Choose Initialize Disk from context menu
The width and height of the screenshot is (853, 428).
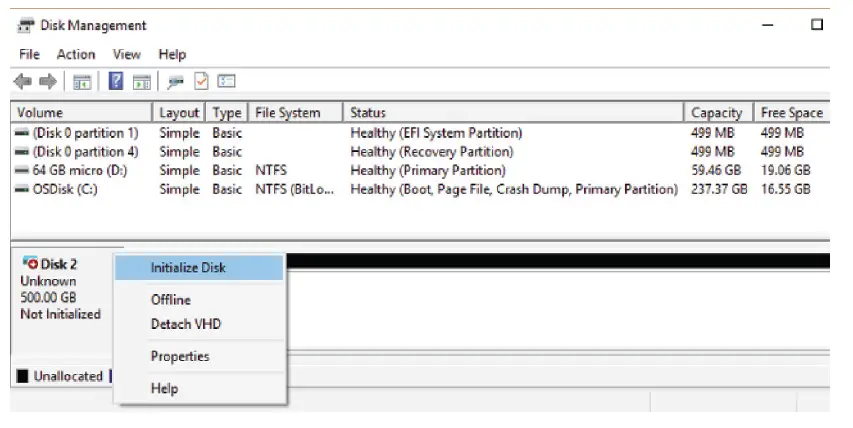pos(199,268)
